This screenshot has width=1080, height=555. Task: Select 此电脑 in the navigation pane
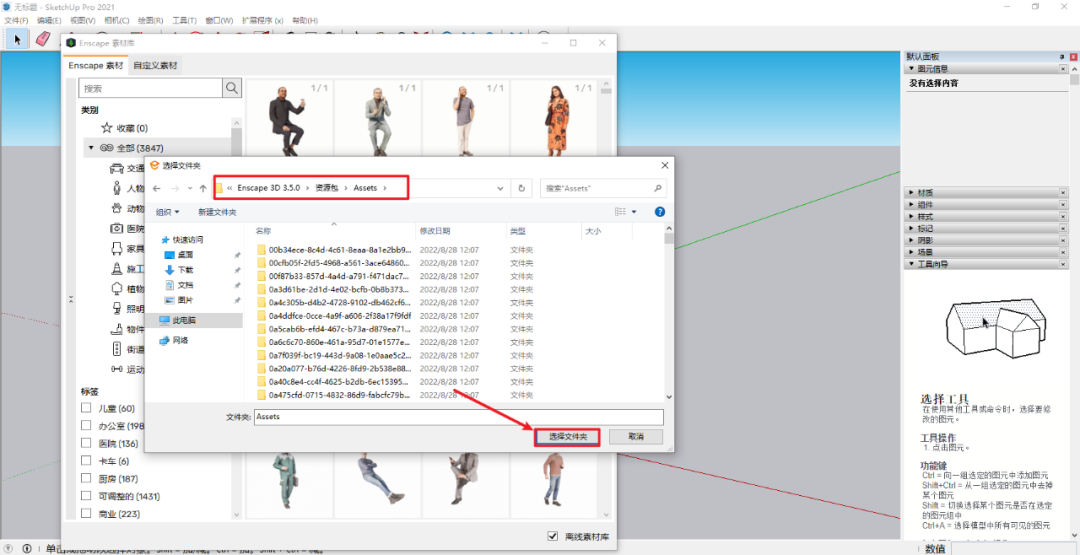184,320
